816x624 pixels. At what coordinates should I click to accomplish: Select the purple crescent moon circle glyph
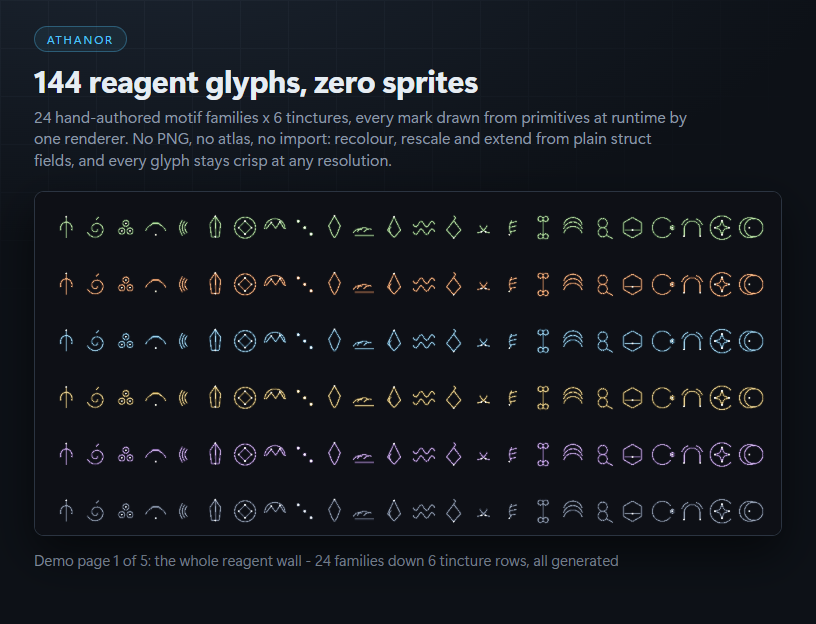(751, 455)
